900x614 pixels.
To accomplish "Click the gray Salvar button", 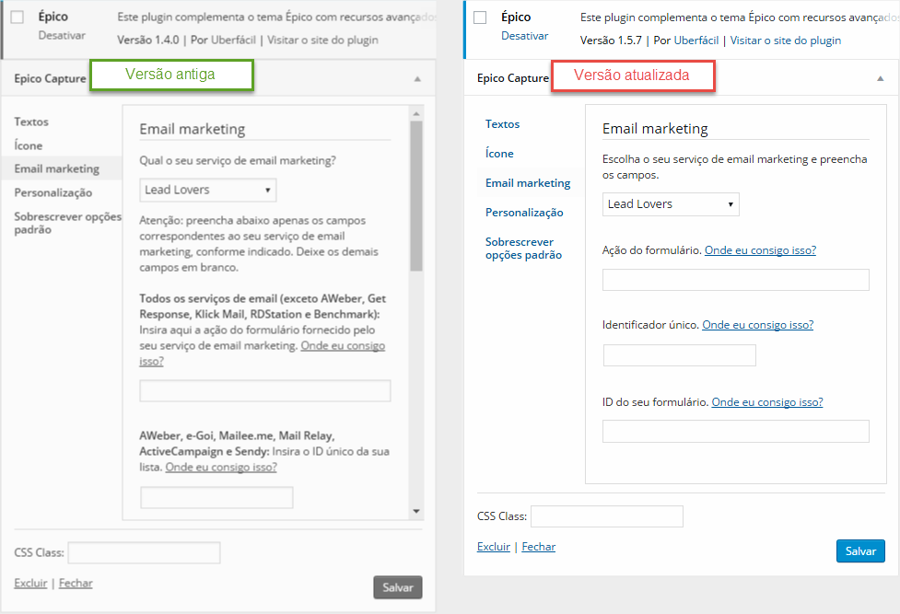I will [x=398, y=587].
